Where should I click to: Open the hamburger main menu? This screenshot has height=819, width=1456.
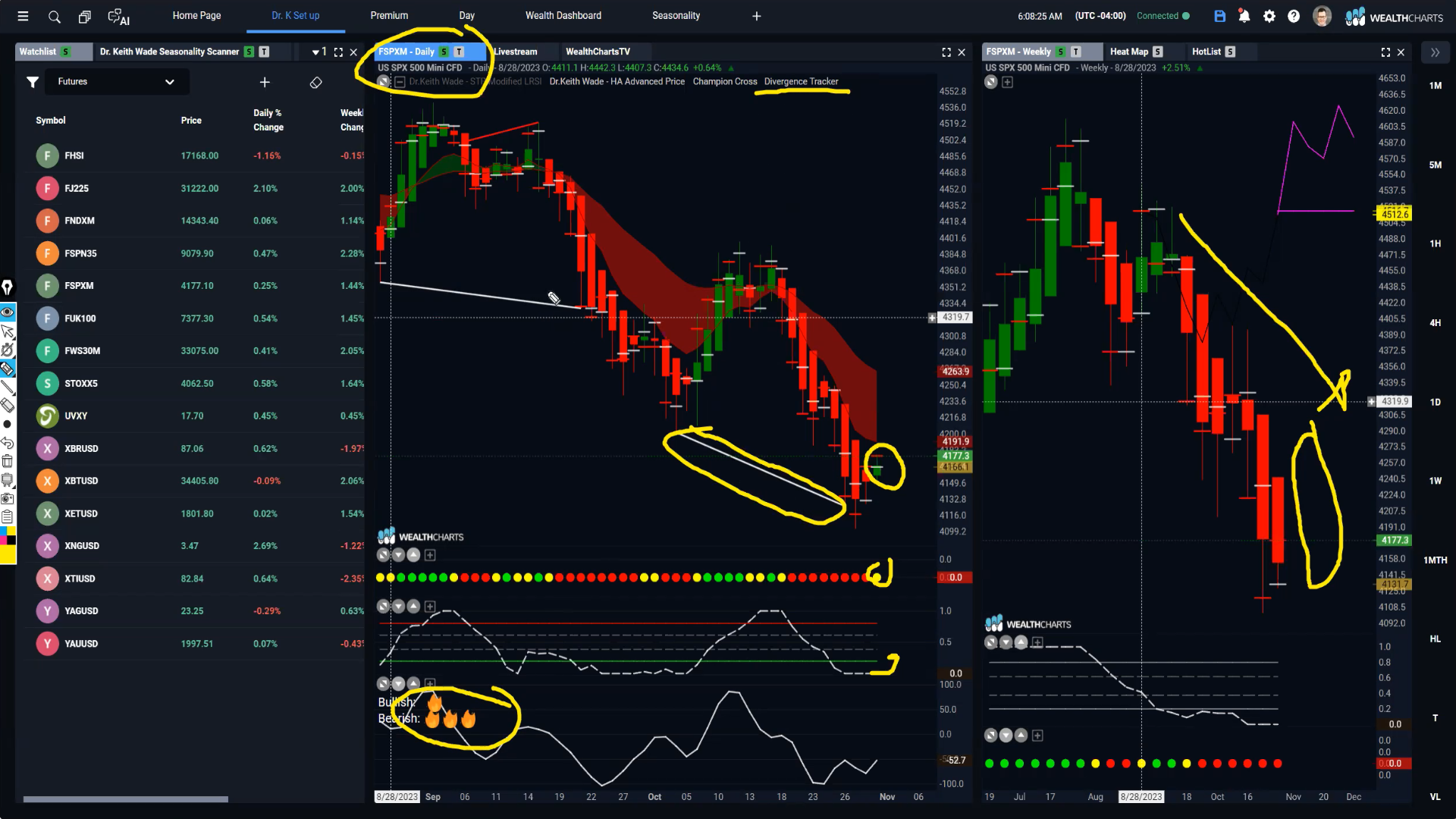pos(23,16)
